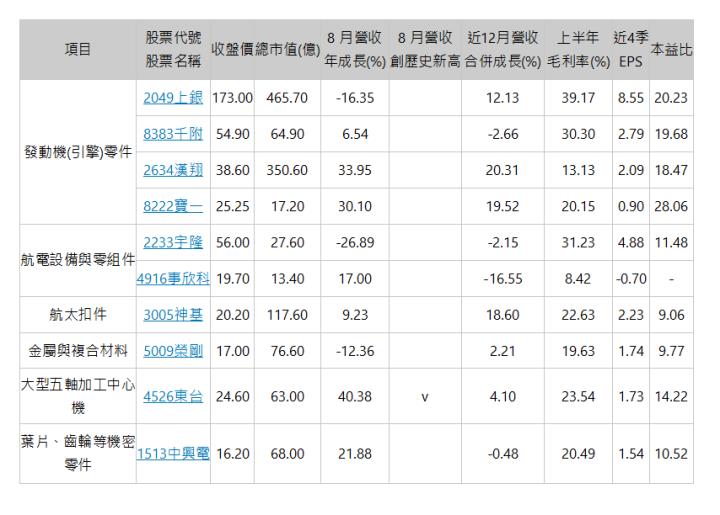Click closing price 173.00 for 上銀
The image size is (720, 515).
pos(232,98)
